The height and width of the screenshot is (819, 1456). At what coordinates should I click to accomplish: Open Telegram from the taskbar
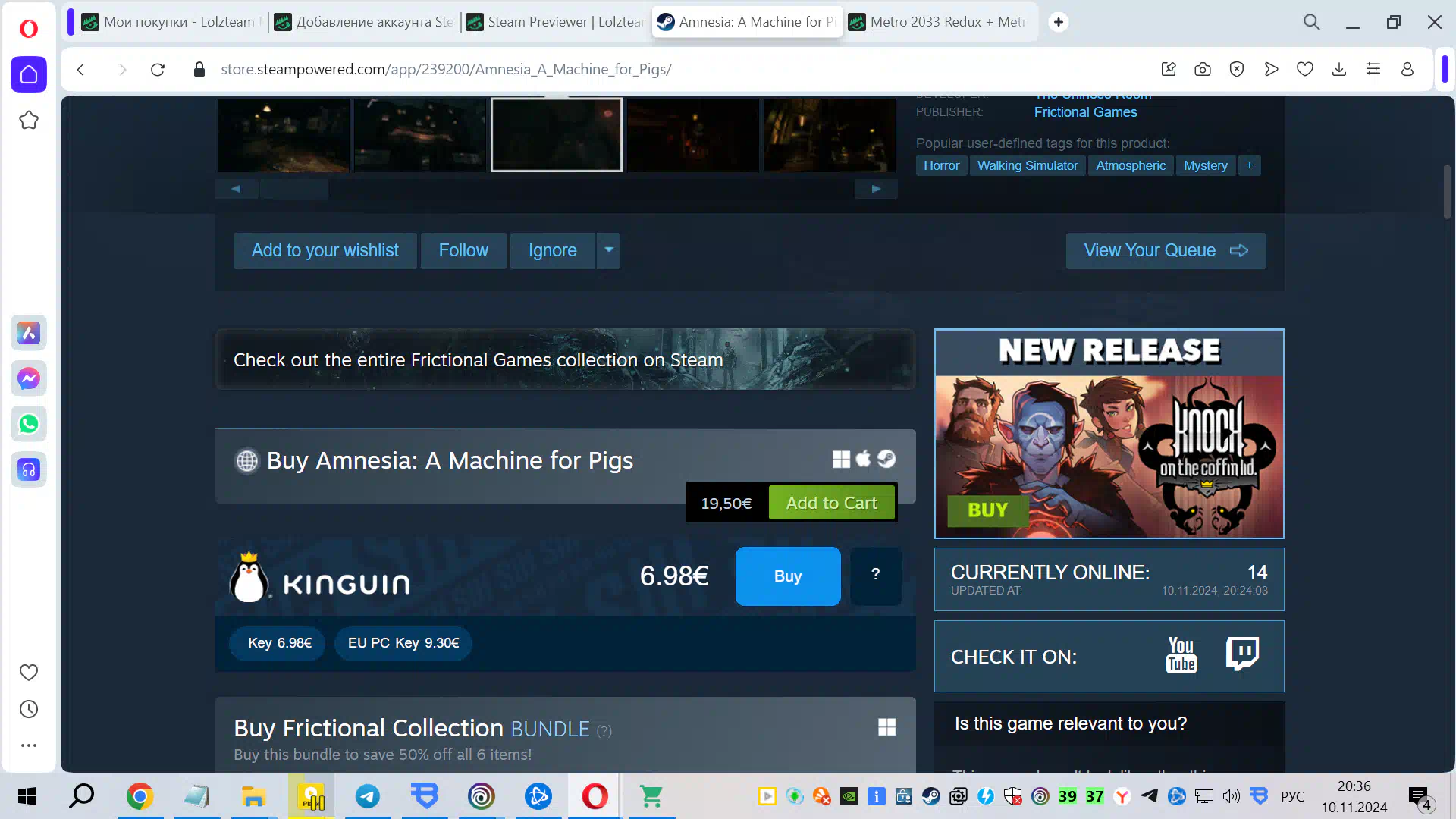[368, 796]
